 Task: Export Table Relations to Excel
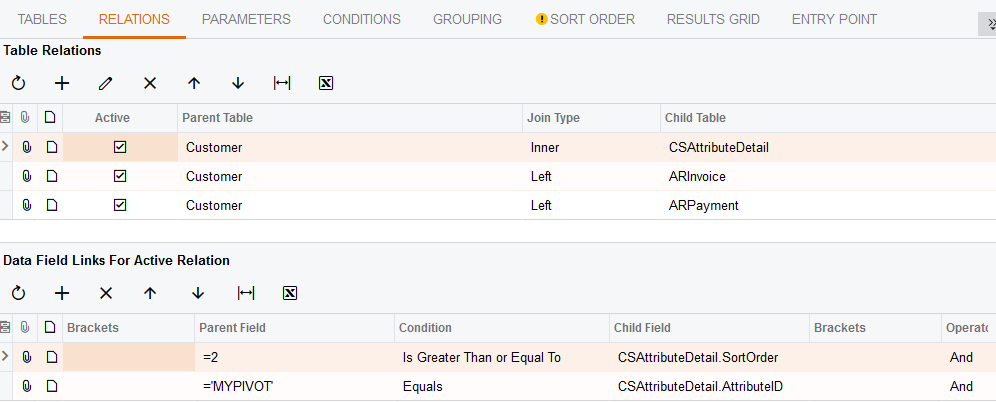[325, 83]
